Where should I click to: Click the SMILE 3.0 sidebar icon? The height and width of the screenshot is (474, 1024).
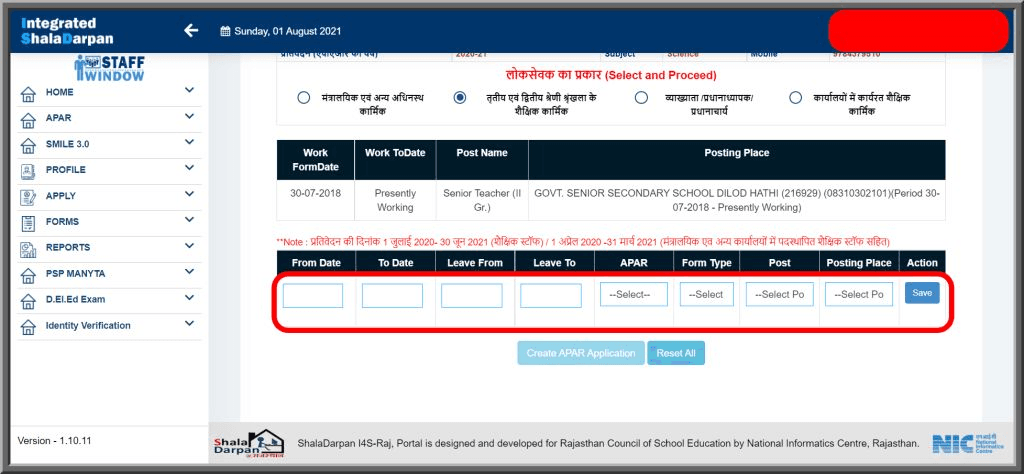point(28,145)
